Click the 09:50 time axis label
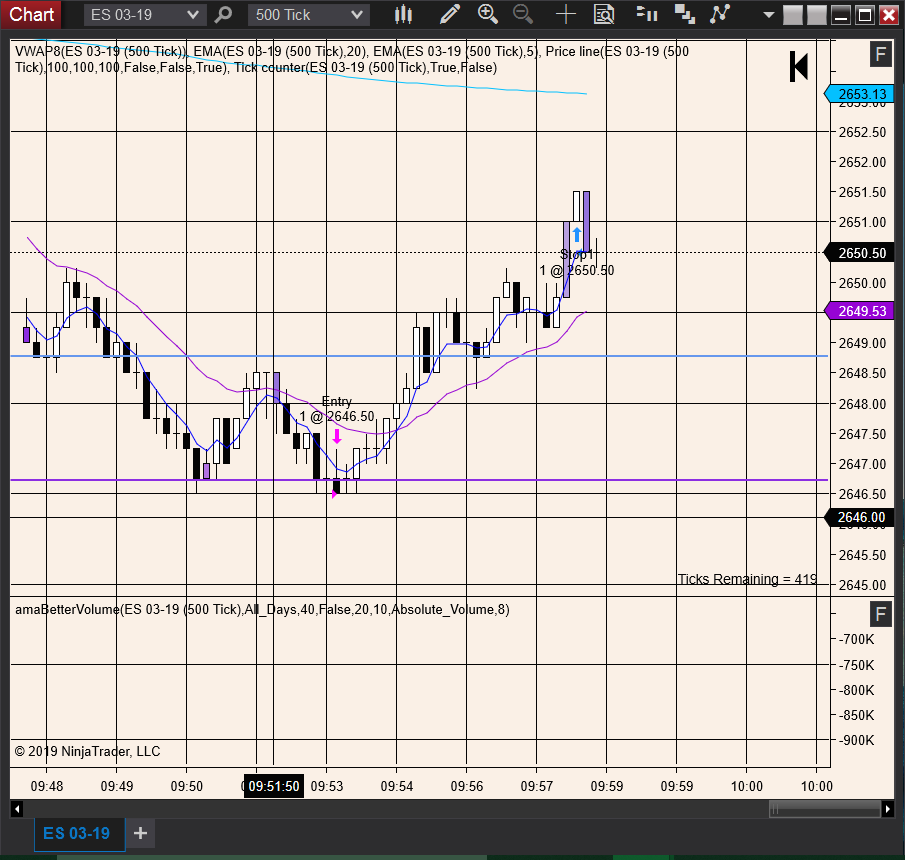The width and height of the screenshot is (905, 860). [186, 786]
